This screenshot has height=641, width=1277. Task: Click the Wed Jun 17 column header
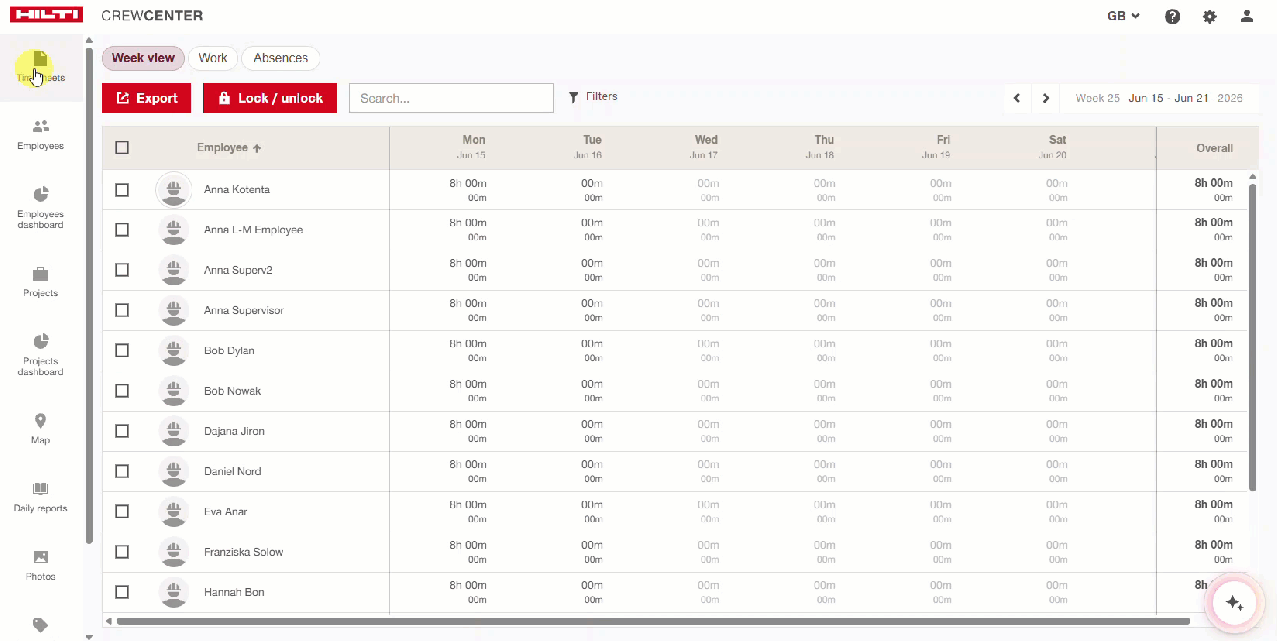[x=706, y=147]
